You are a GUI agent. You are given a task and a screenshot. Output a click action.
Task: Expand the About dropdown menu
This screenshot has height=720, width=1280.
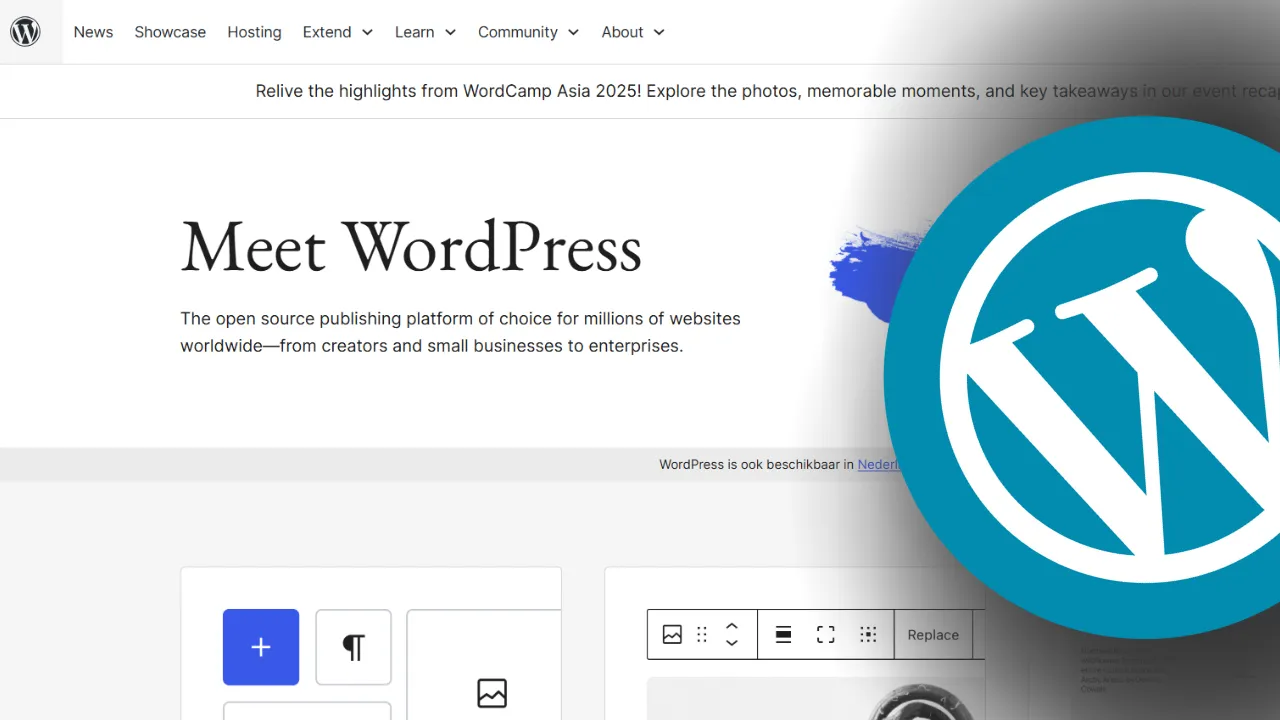[x=633, y=32]
